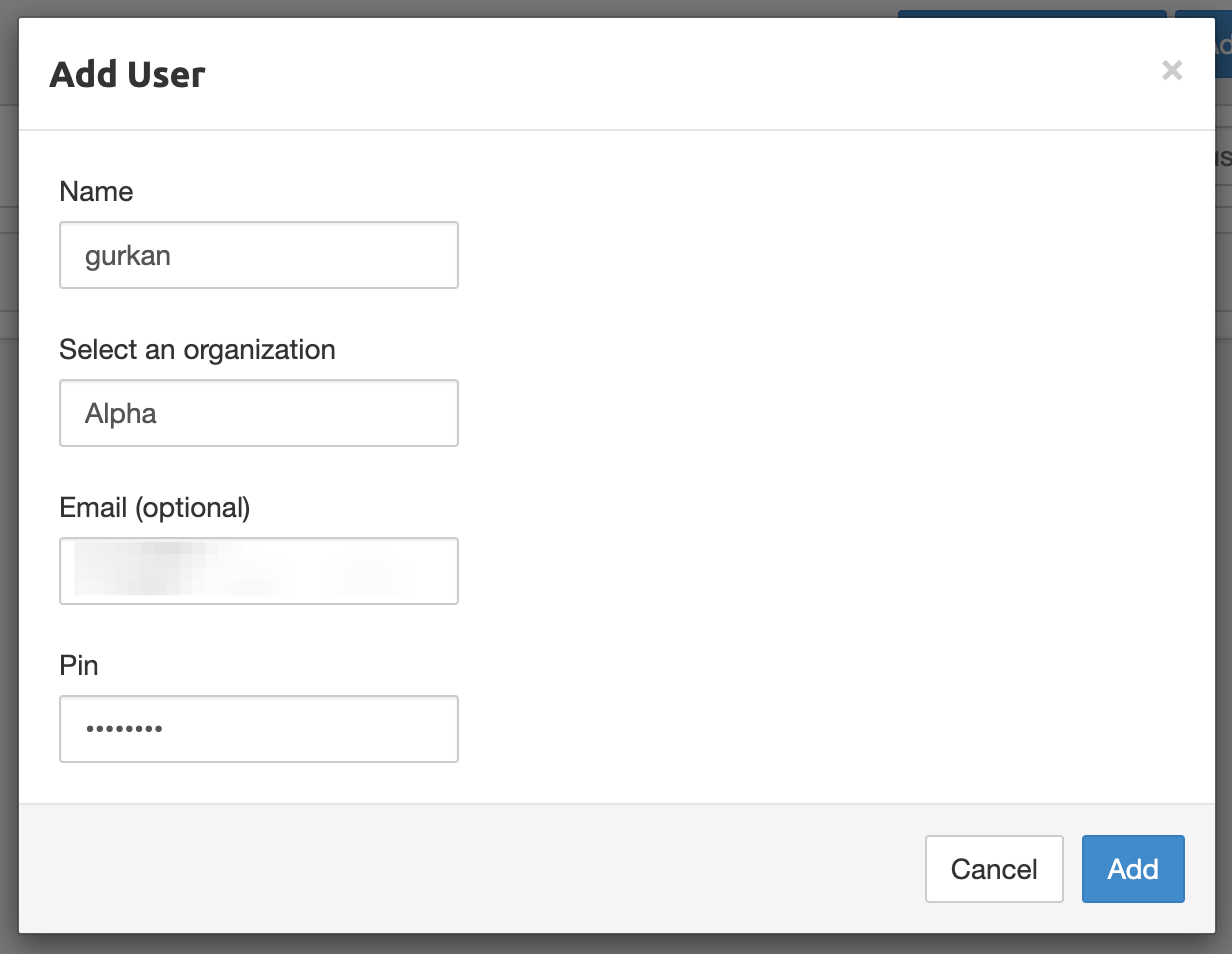1232x954 pixels.
Task: Click the Add User dialog title
Action: (x=127, y=75)
